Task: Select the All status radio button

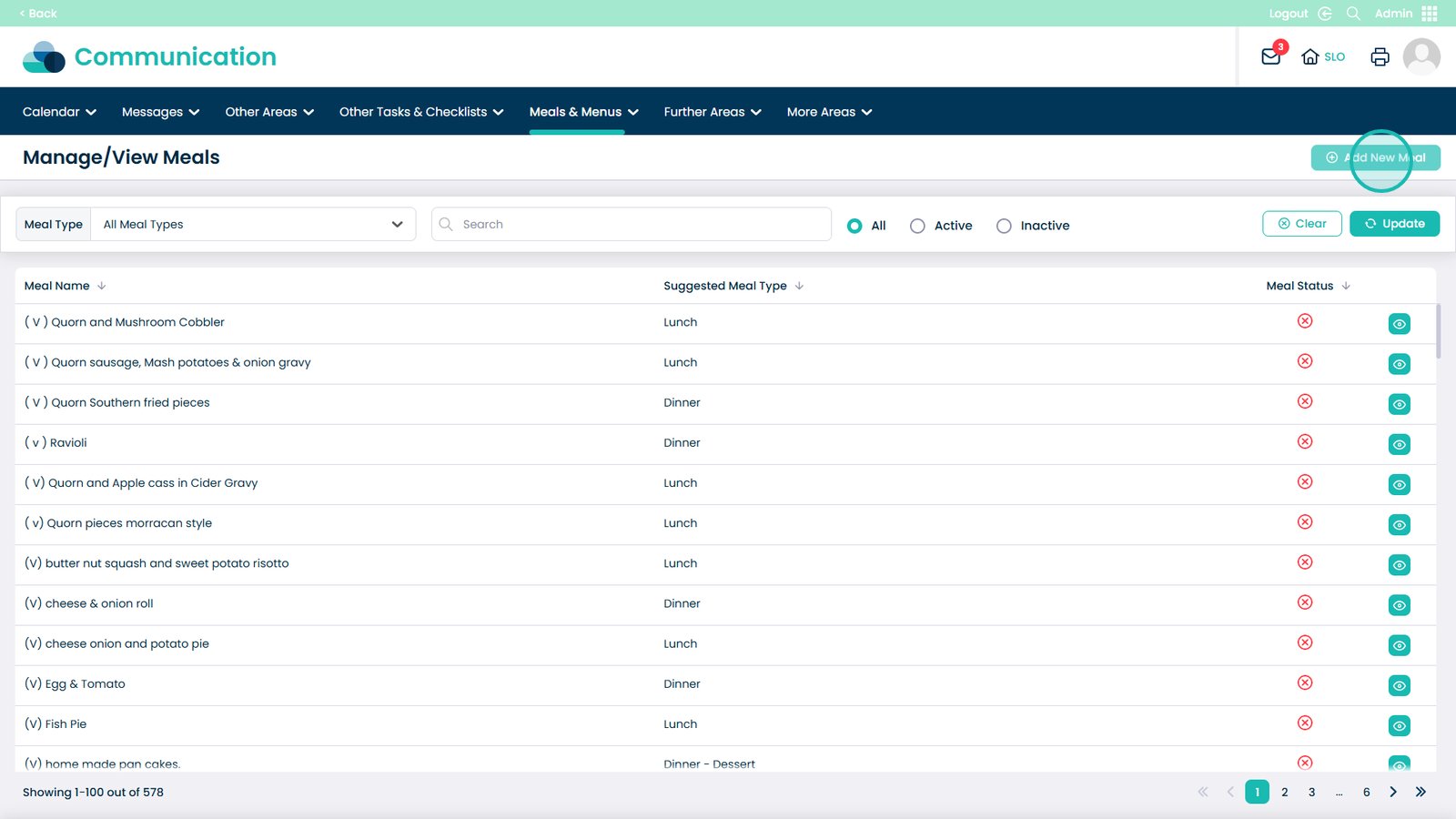Action: coord(854,226)
